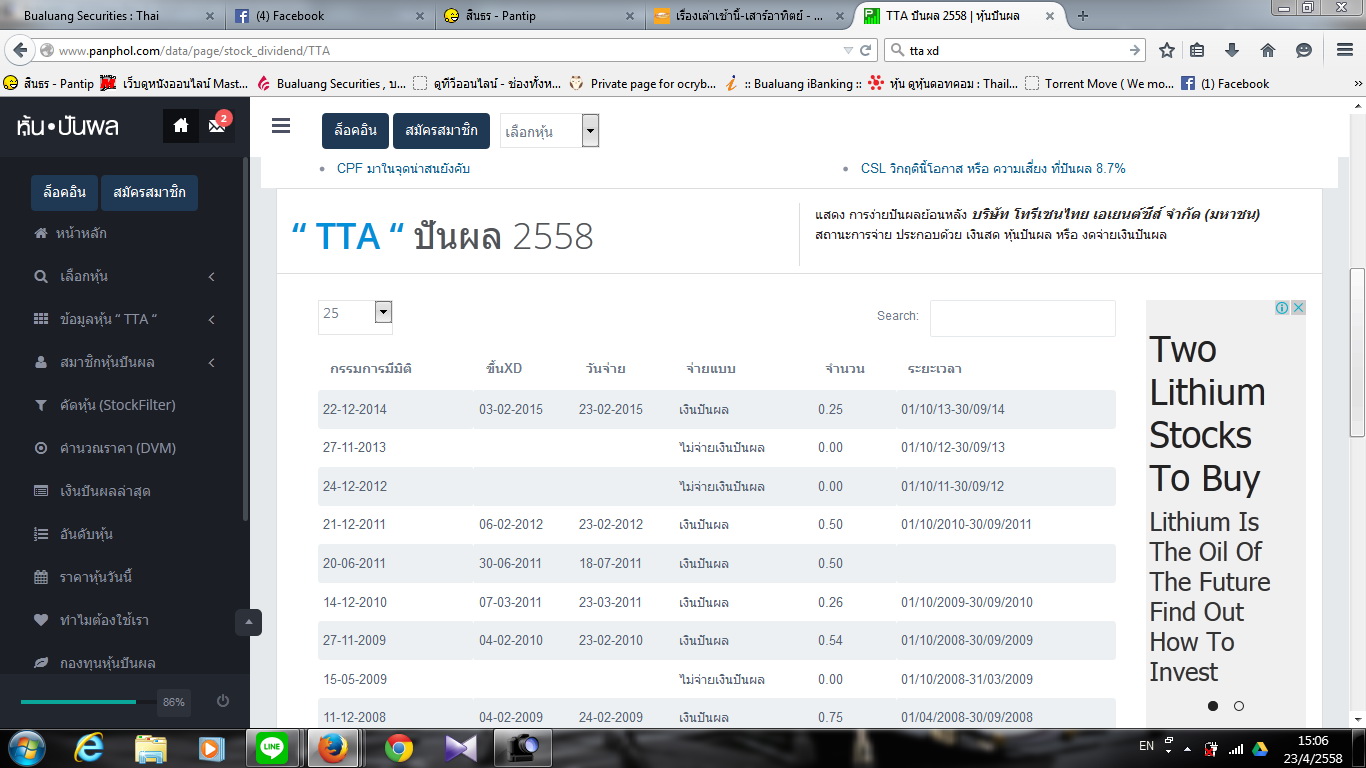Launch Internet Explorer from taskbar
The image size is (1366, 768).
coord(89,748)
